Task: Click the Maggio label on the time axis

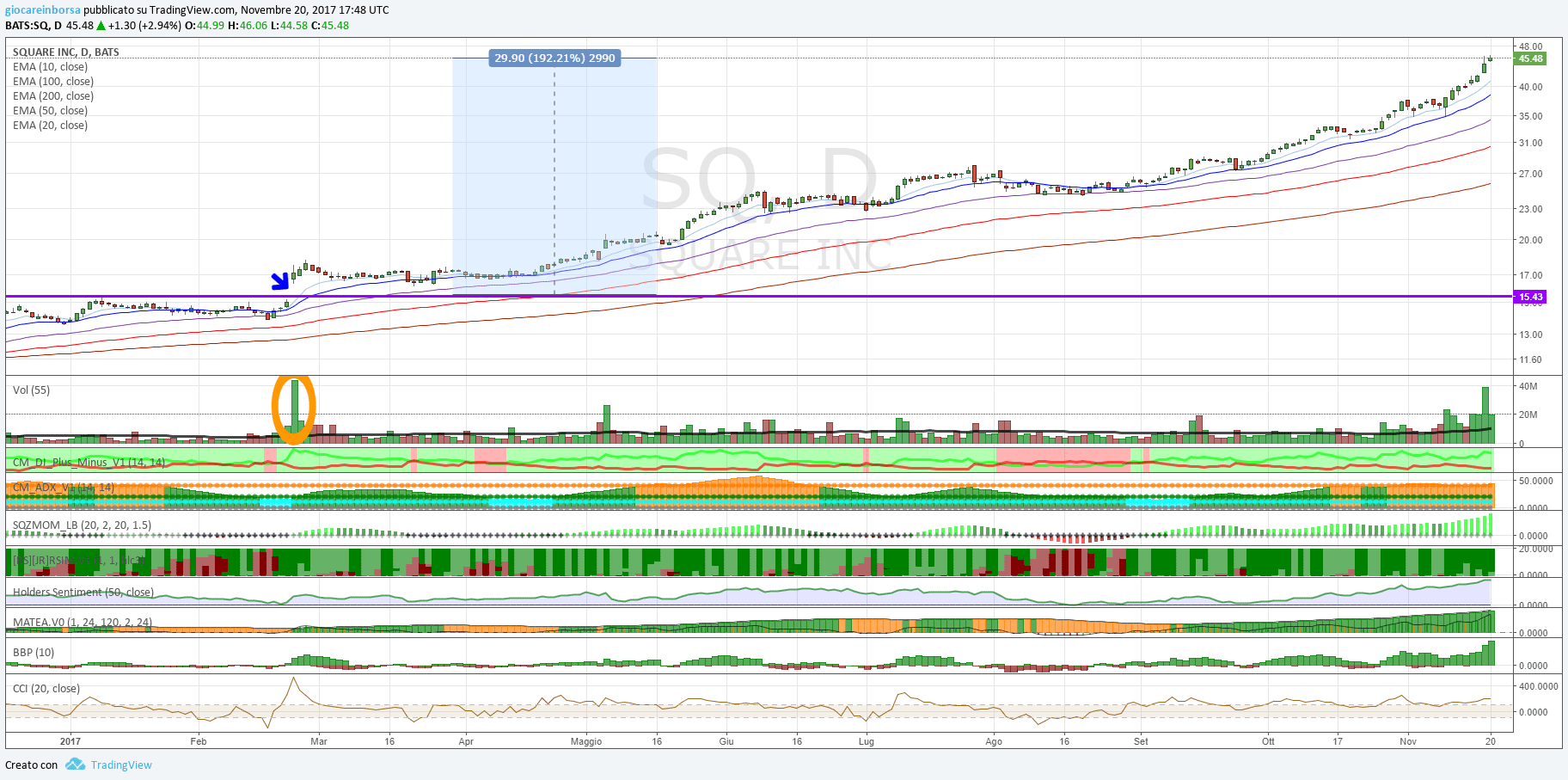Action: [586, 741]
